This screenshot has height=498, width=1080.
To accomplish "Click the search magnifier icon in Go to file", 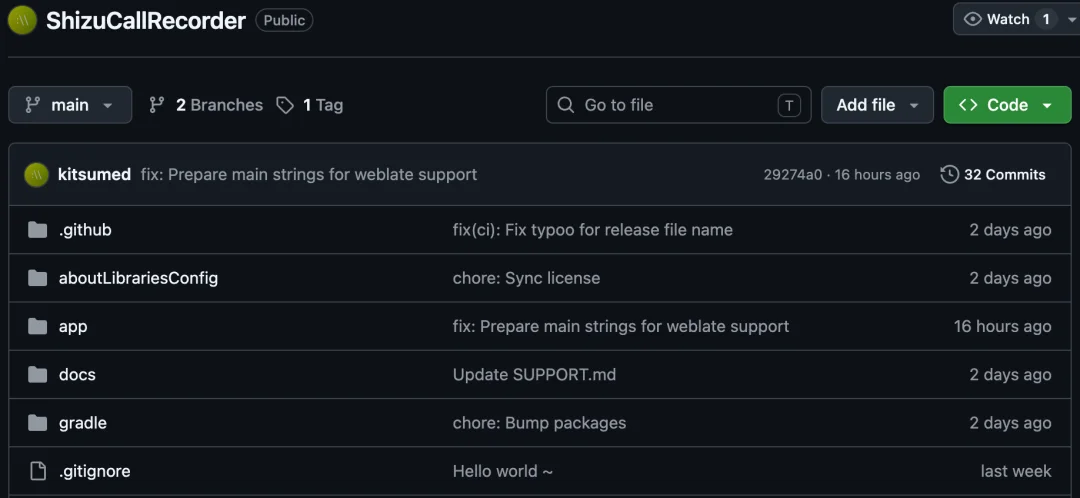I will click(565, 105).
